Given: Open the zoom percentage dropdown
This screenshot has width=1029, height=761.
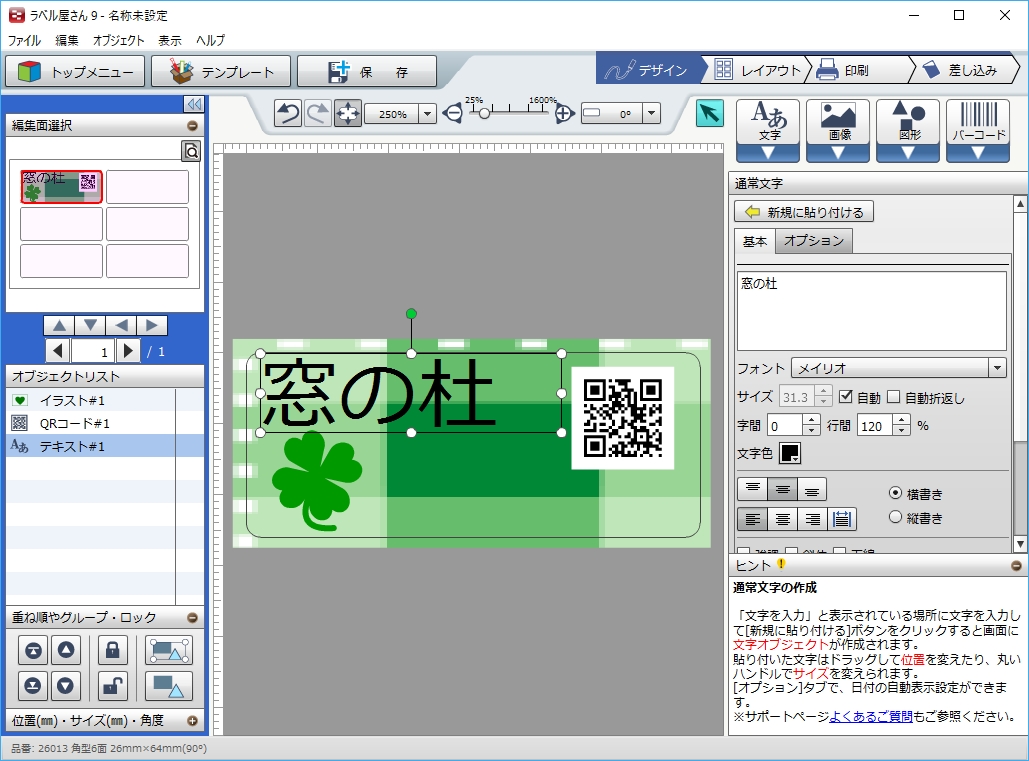Looking at the screenshot, I should pyautogui.click(x=427, y=113).
